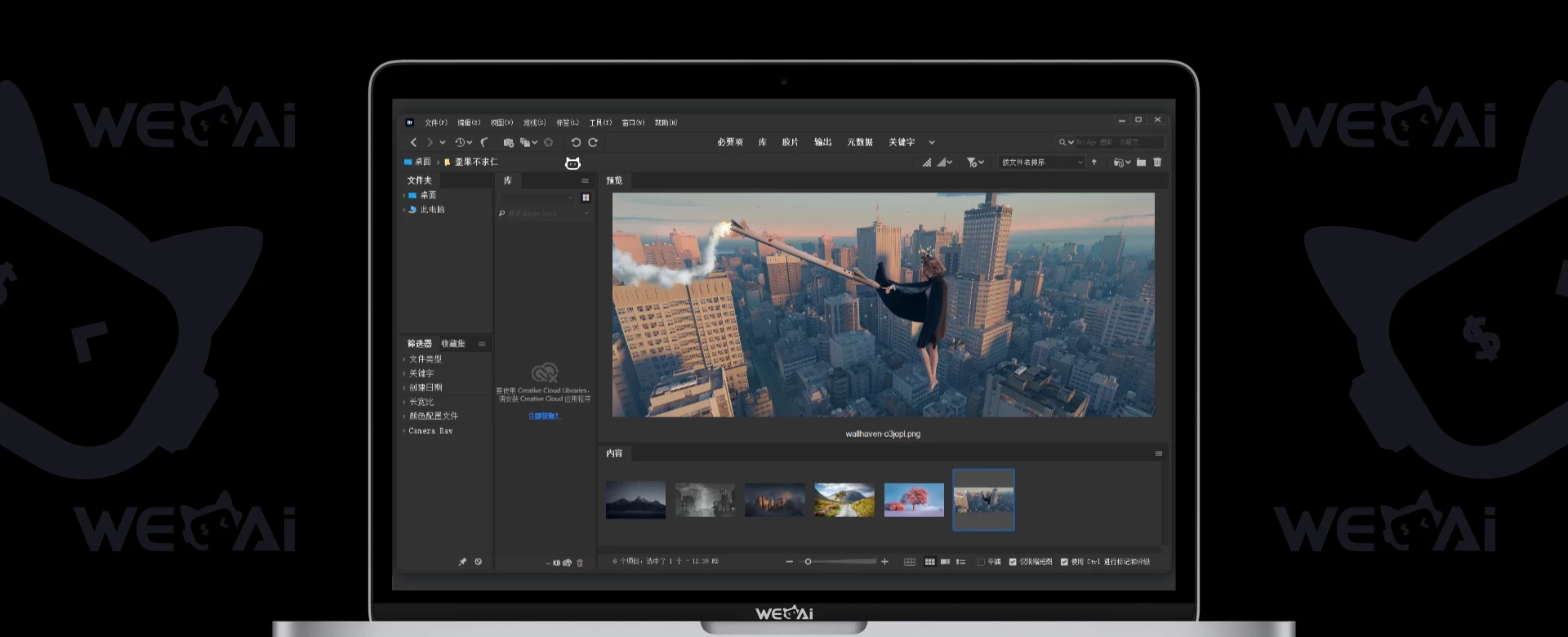Expand the 关键字 filter
1568x637 pixels.
tap(403, 374)
